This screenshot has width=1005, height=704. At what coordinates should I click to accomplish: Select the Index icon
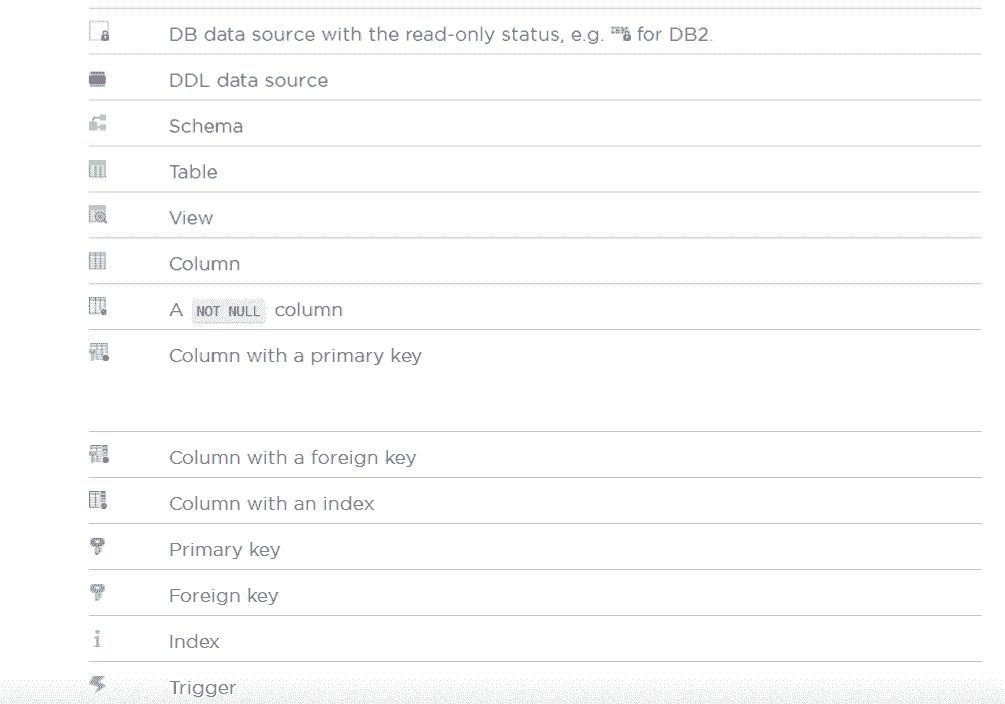tap(97, 641)
